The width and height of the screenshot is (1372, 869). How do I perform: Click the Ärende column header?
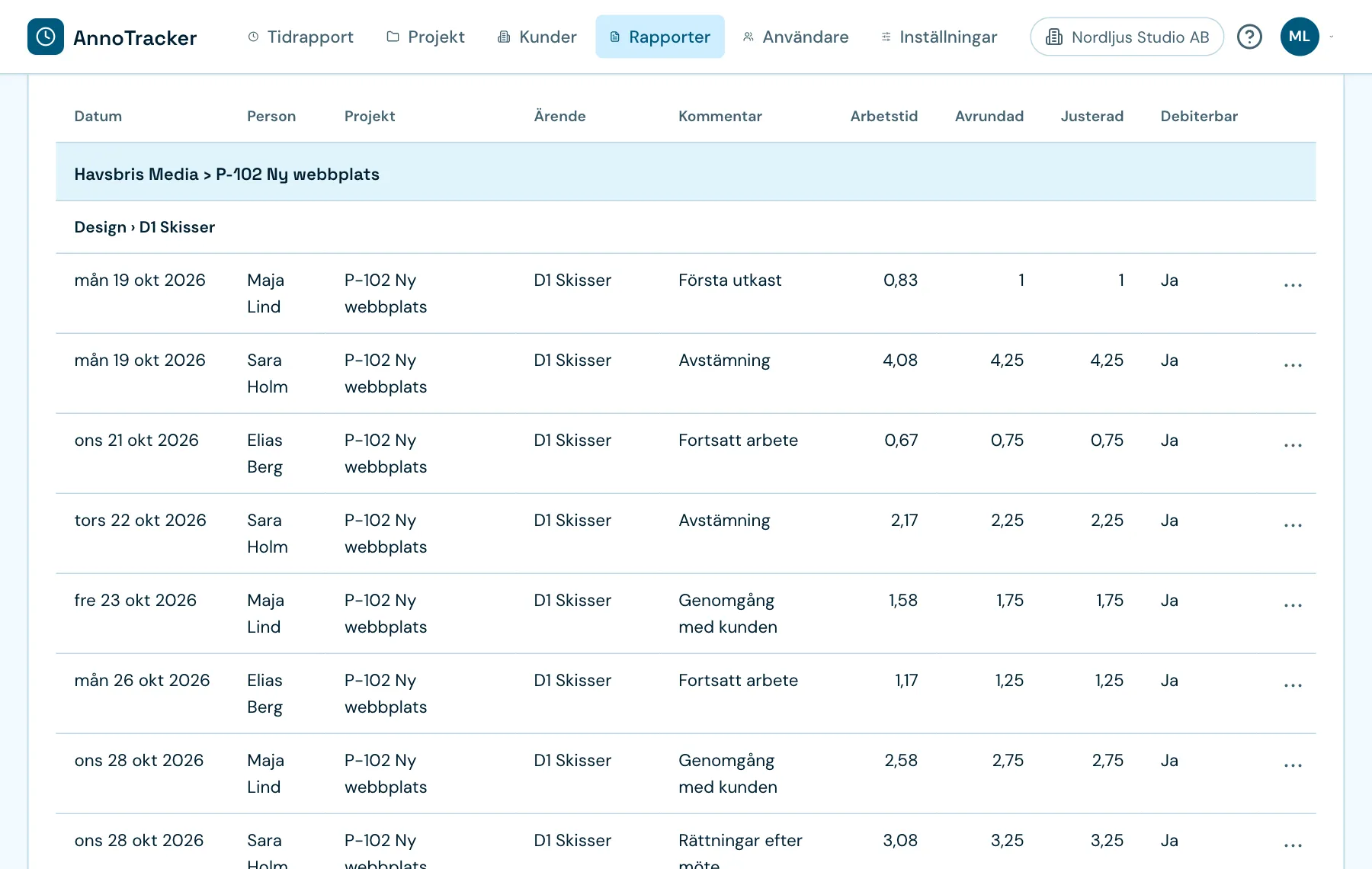559,116
